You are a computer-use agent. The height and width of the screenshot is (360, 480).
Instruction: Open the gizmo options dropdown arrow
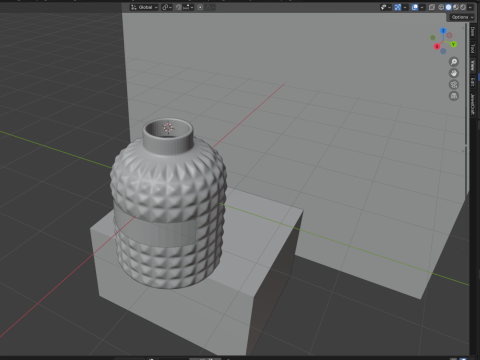405,7
